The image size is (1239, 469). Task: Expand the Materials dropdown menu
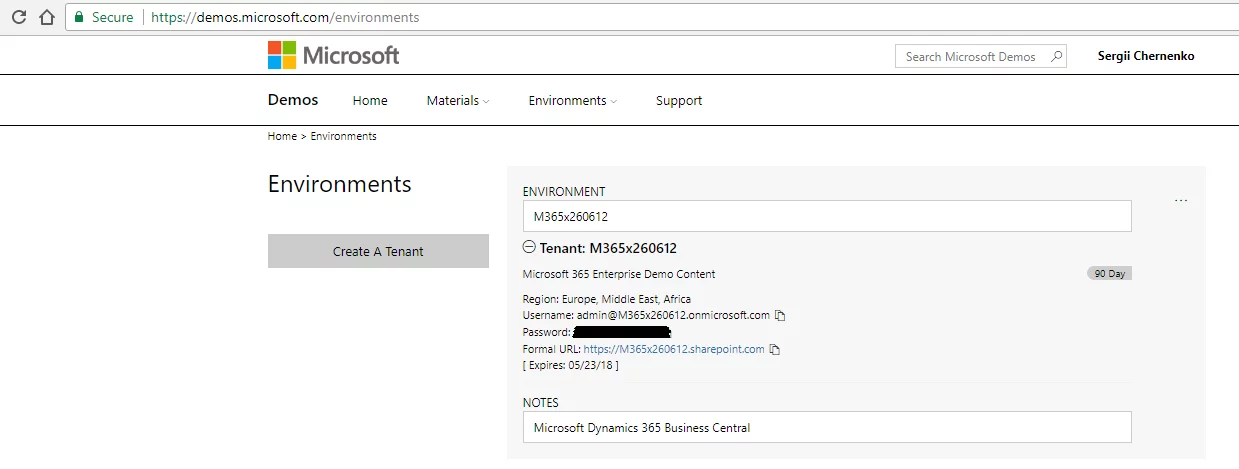point(458,100)
